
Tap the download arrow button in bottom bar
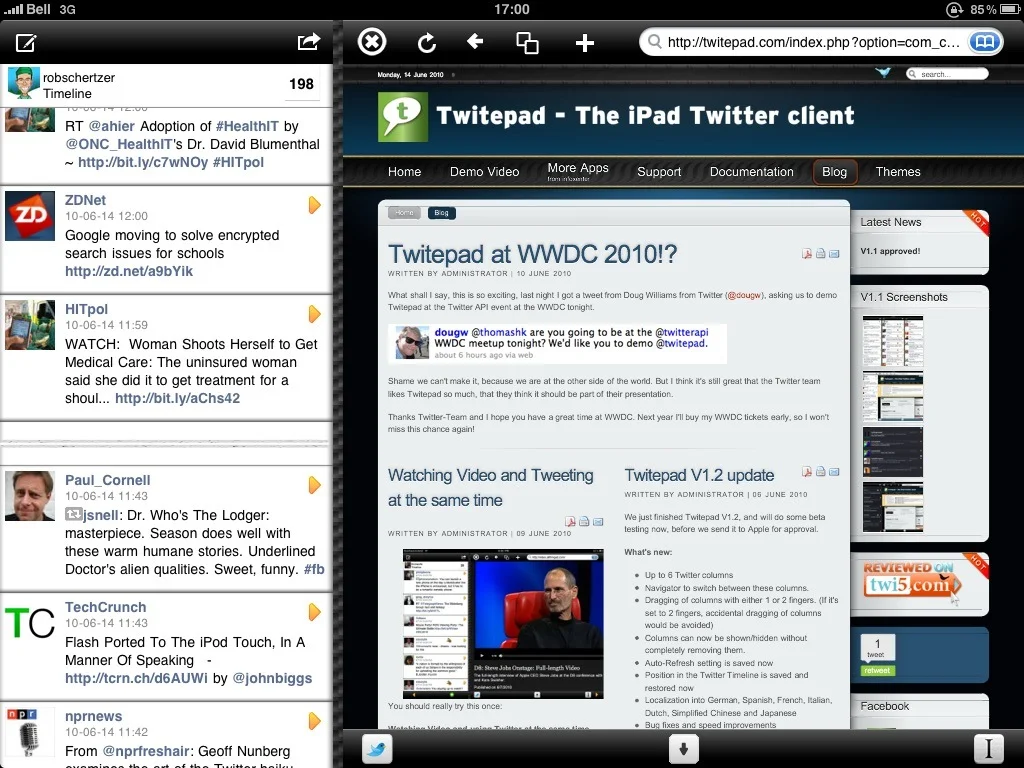click(684, 748)
